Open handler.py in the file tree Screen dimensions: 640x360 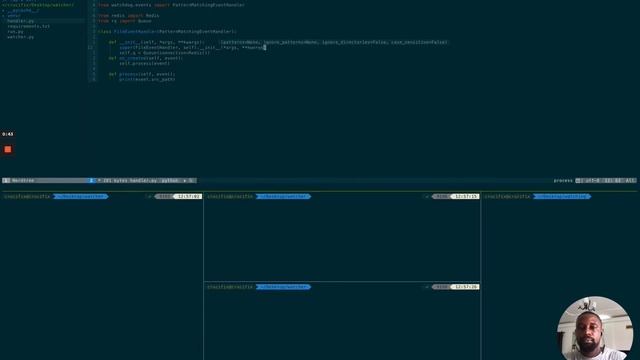20,21
